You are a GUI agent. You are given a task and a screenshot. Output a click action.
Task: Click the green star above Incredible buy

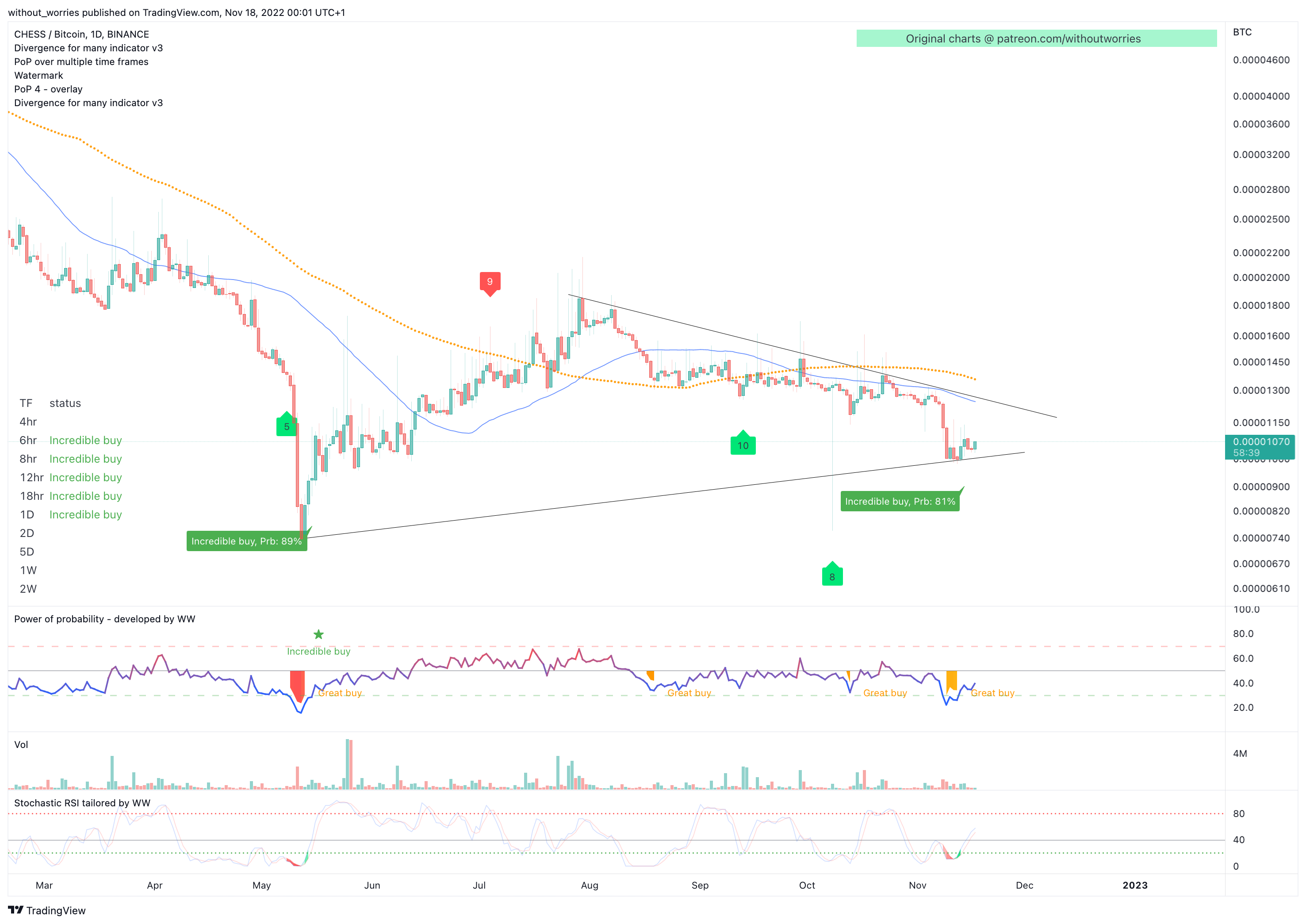coord(318,634)
